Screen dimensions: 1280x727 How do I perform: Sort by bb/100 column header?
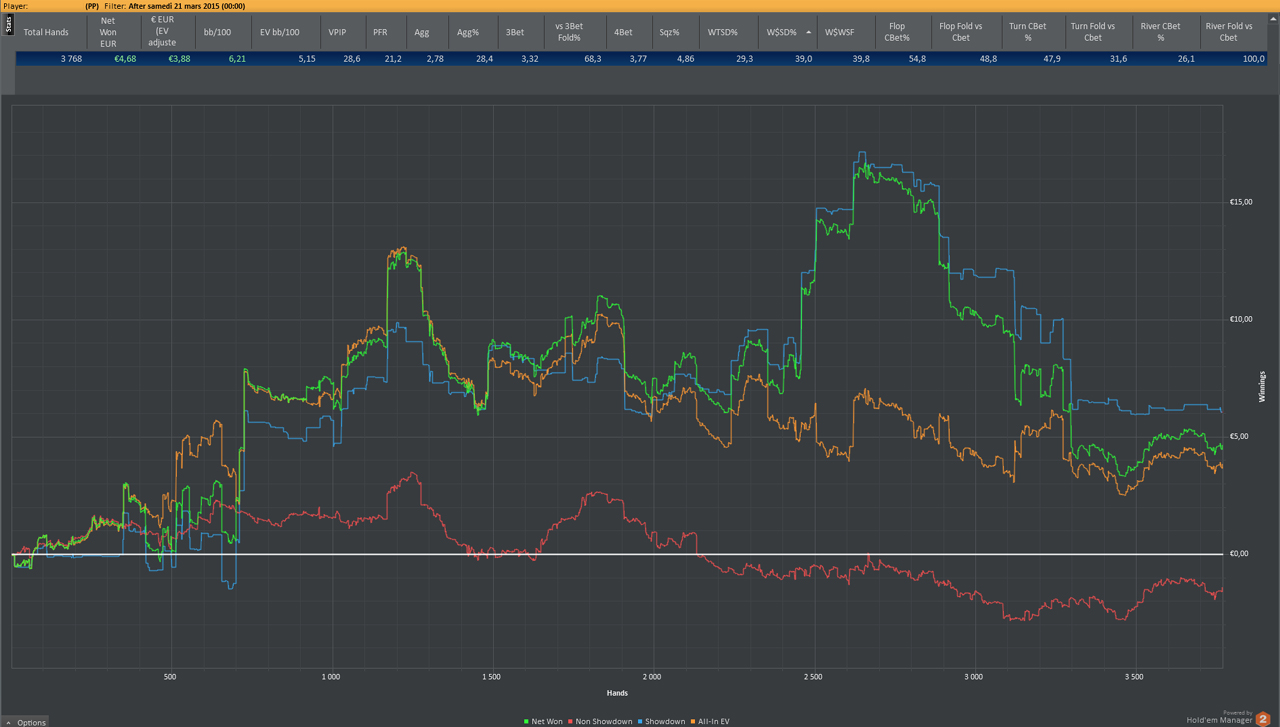tap(223, 32)
